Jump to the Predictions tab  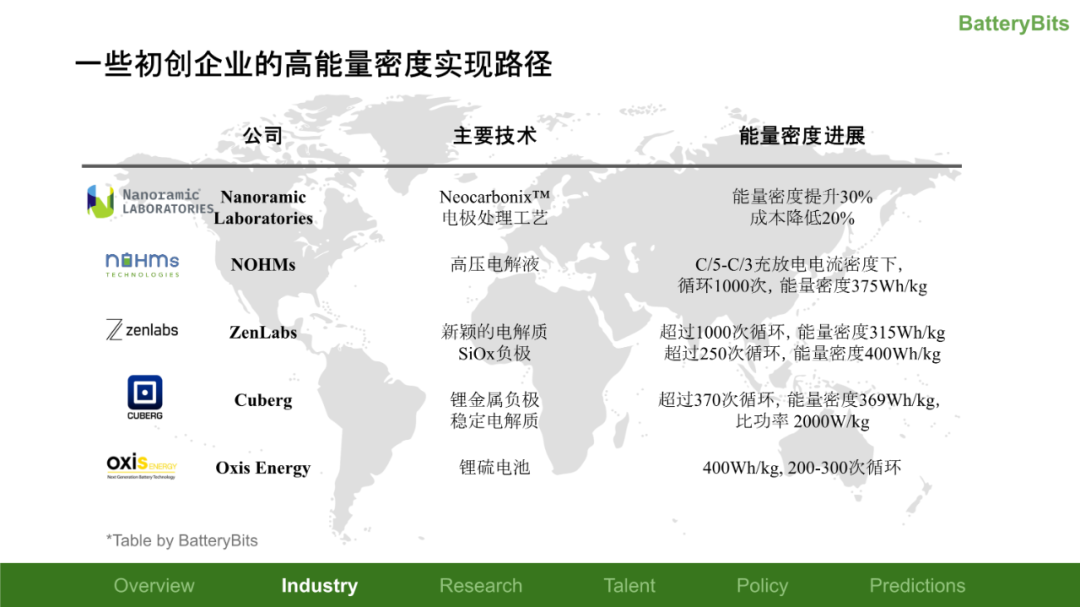tap(917, 586)
